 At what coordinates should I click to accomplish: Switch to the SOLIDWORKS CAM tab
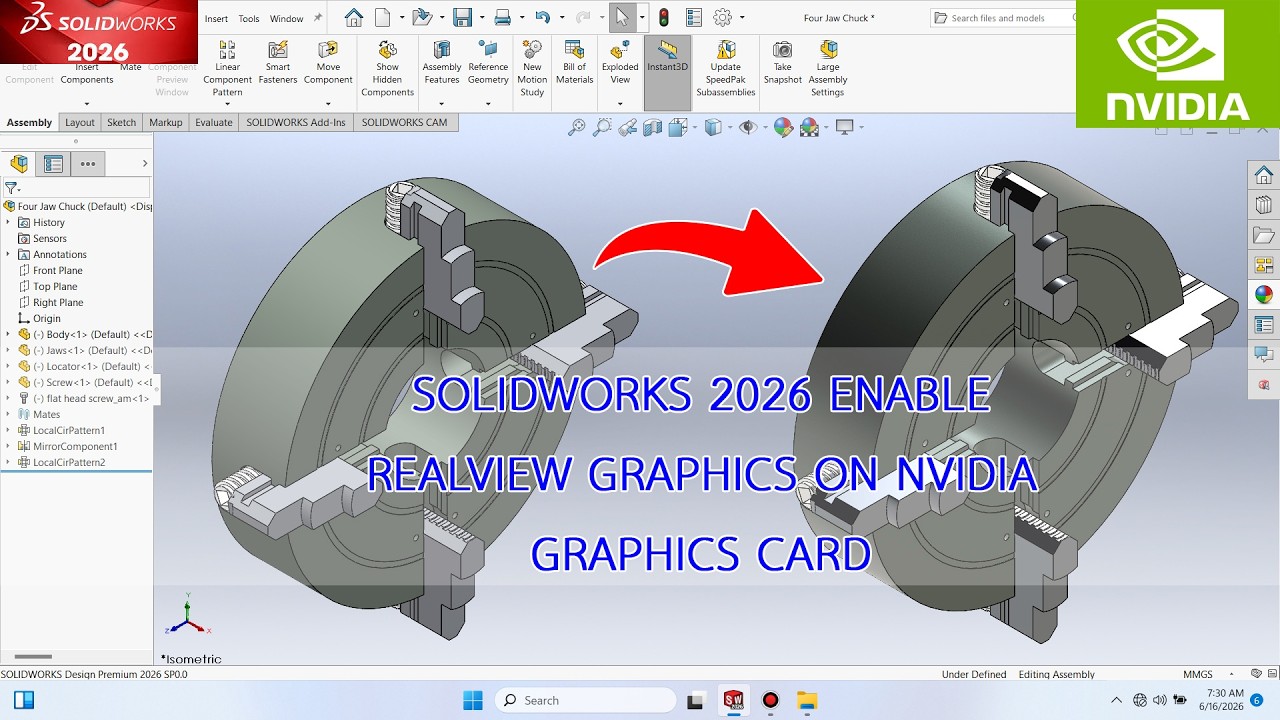(405, 122)
